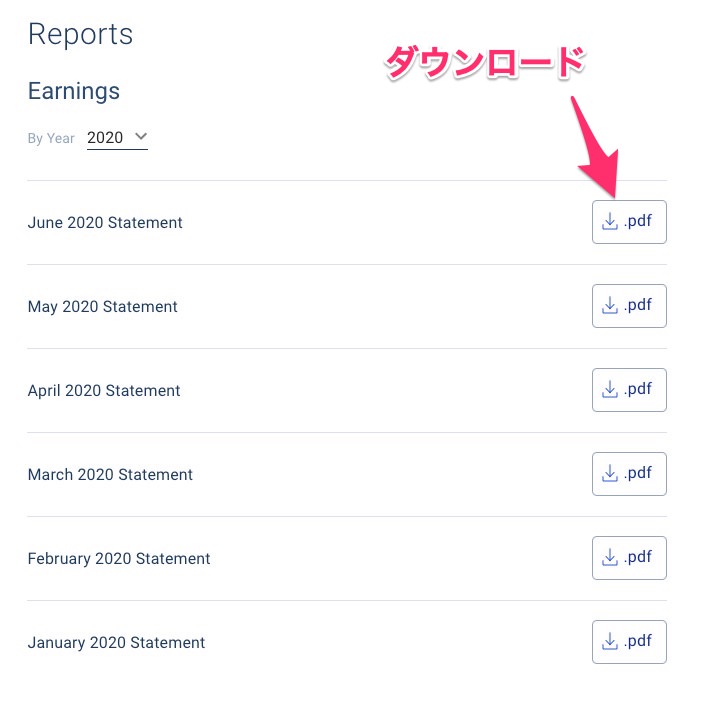
Task: Select the February 2020 Statement row label
Action: (x=119, y=559)
